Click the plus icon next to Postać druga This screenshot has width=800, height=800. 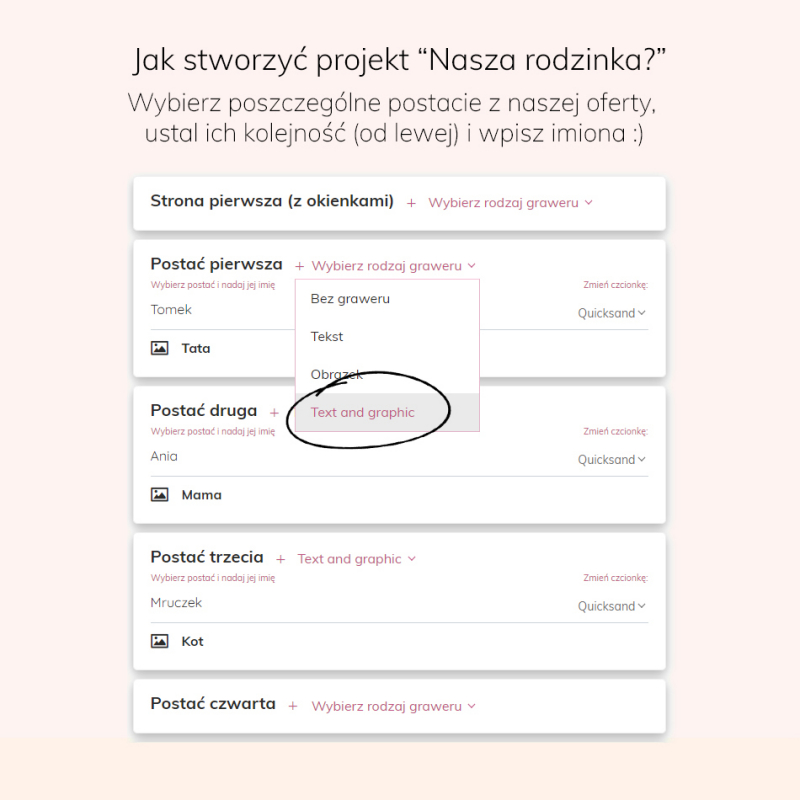(274, 413)
